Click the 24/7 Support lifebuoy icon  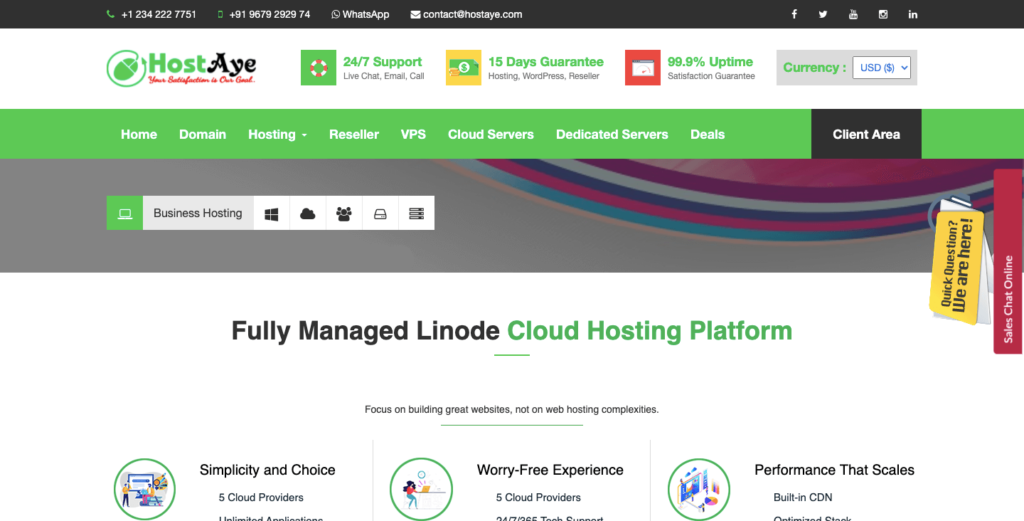(x=319, y=68)
